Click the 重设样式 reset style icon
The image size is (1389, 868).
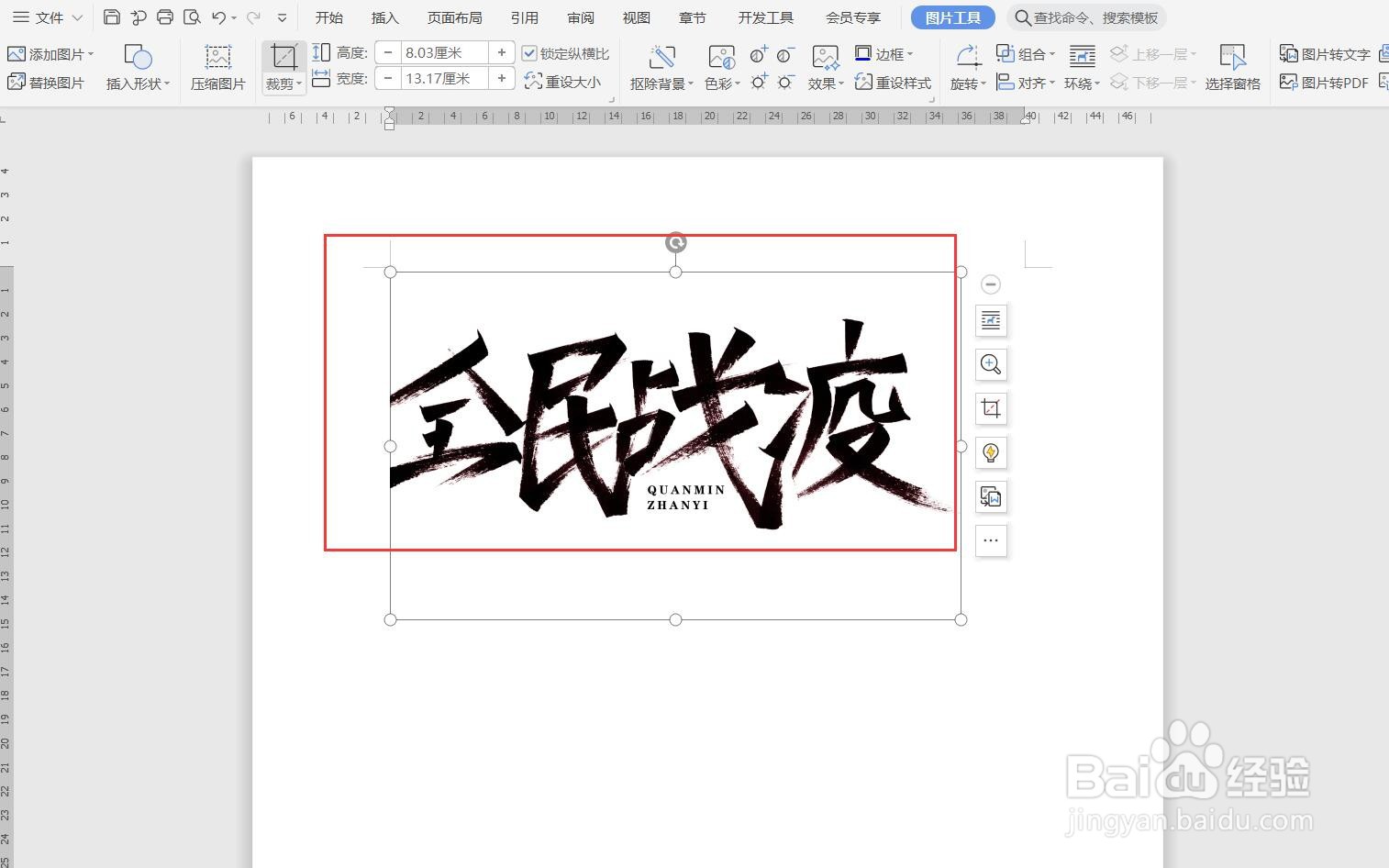863,82
